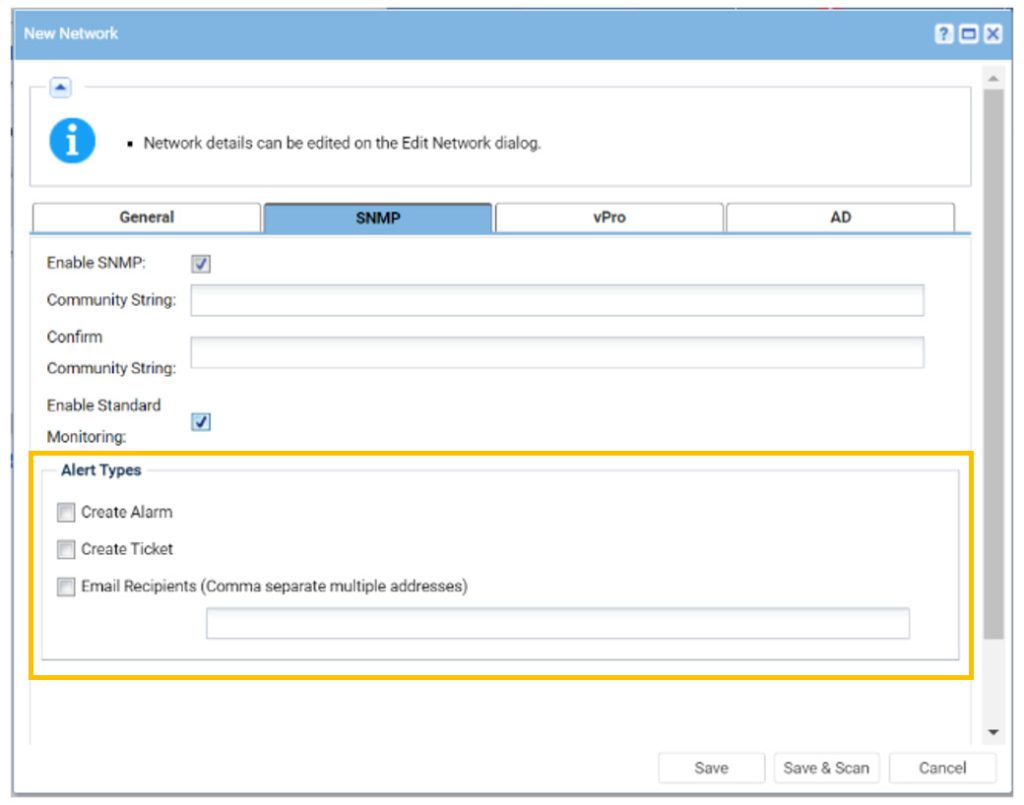Close the New Network dialog
1024x805 pixels.
[x=993, y=33]
